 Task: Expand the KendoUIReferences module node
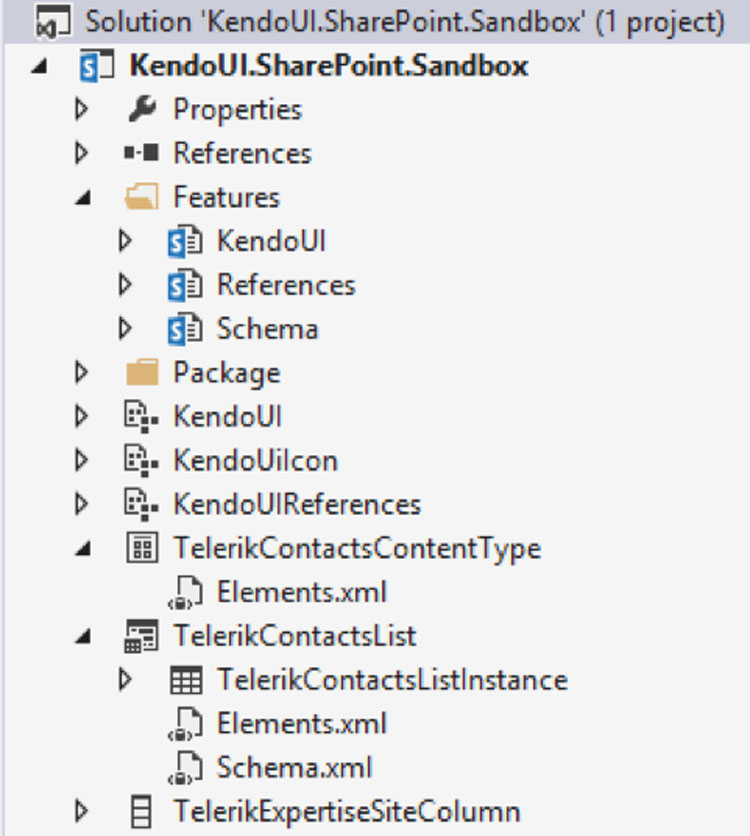pyautogui.click(x=82, y=504)
